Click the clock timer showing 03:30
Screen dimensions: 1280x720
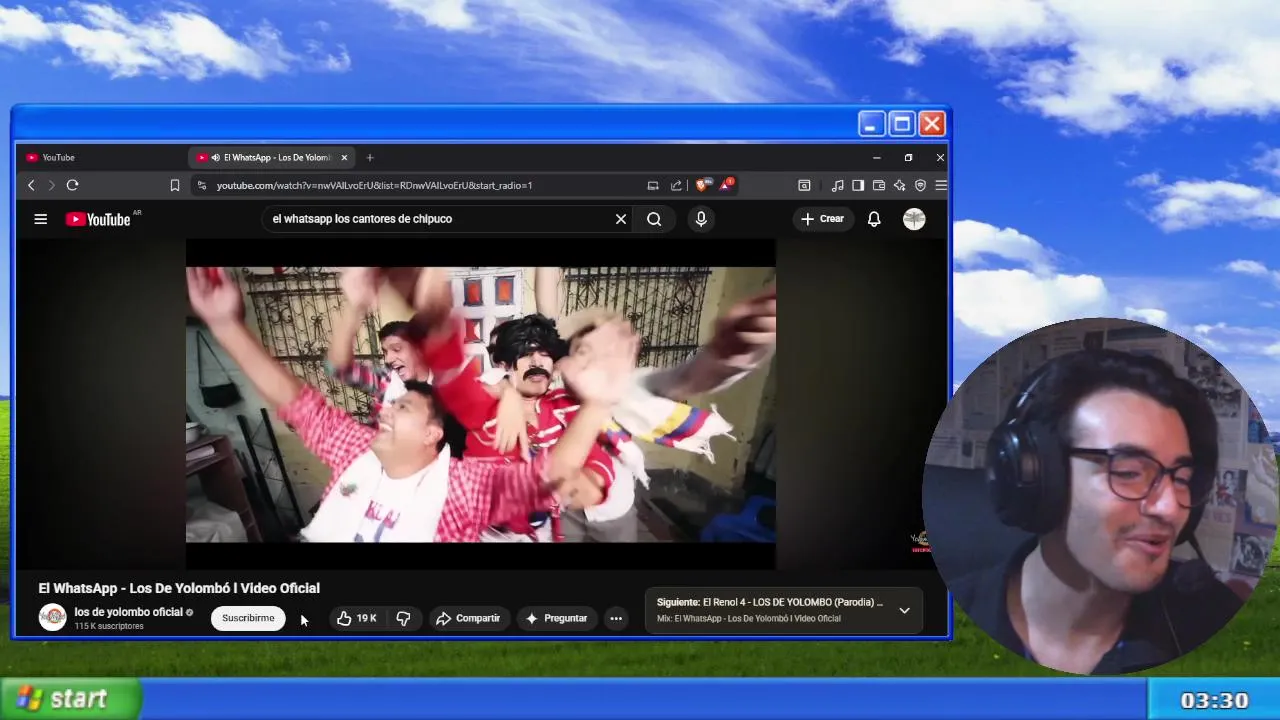(1214, 701)
